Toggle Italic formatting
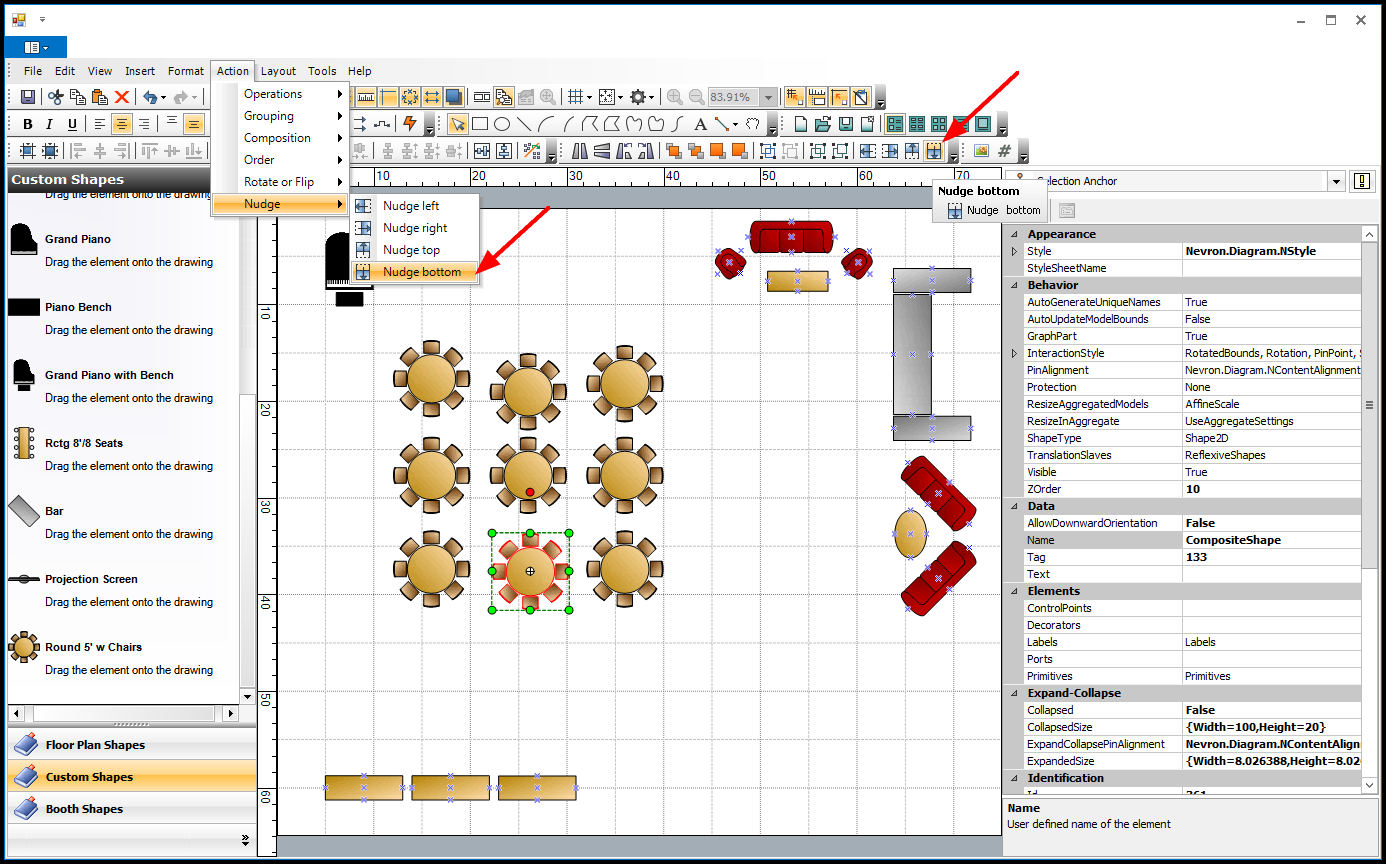1386x864 pixels. (50, 124)
